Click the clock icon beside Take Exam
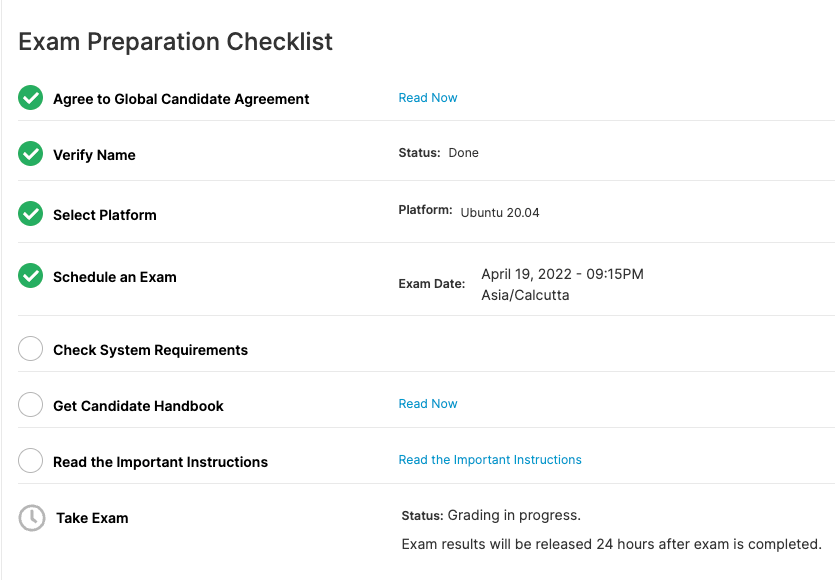The image size is (835, 580). [32, 518]
